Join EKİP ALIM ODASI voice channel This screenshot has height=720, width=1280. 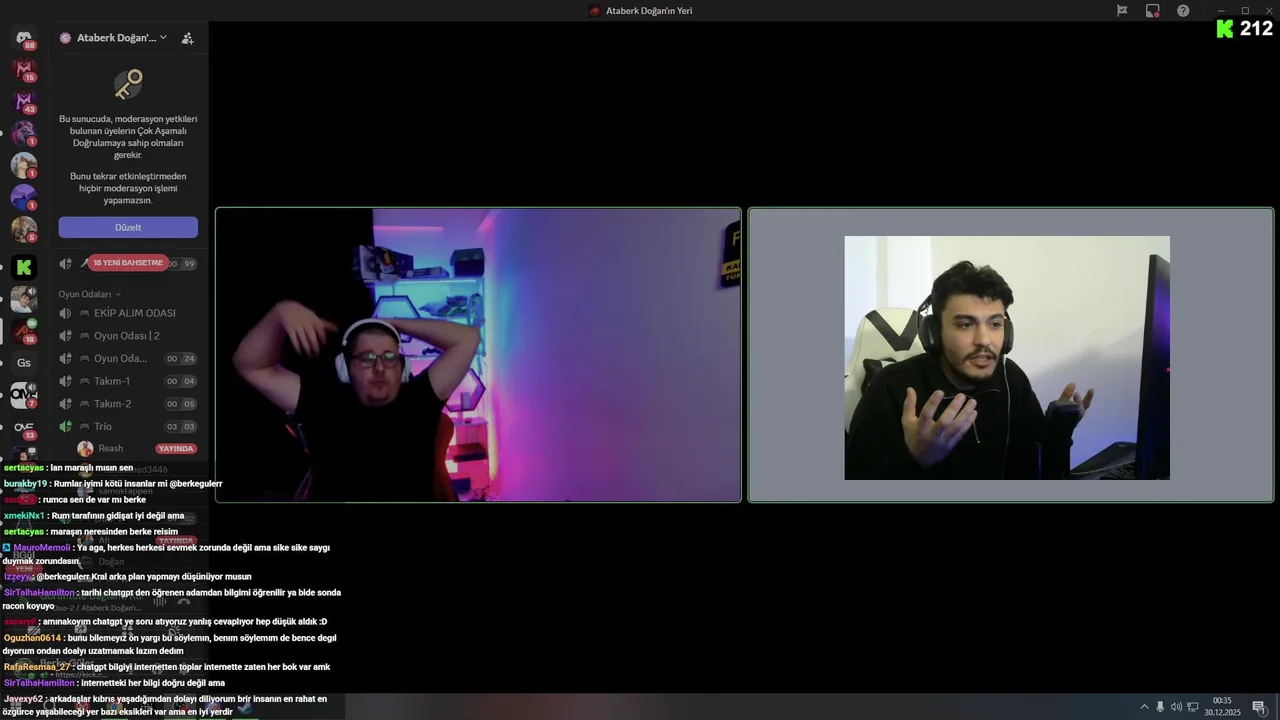(128, 313)
